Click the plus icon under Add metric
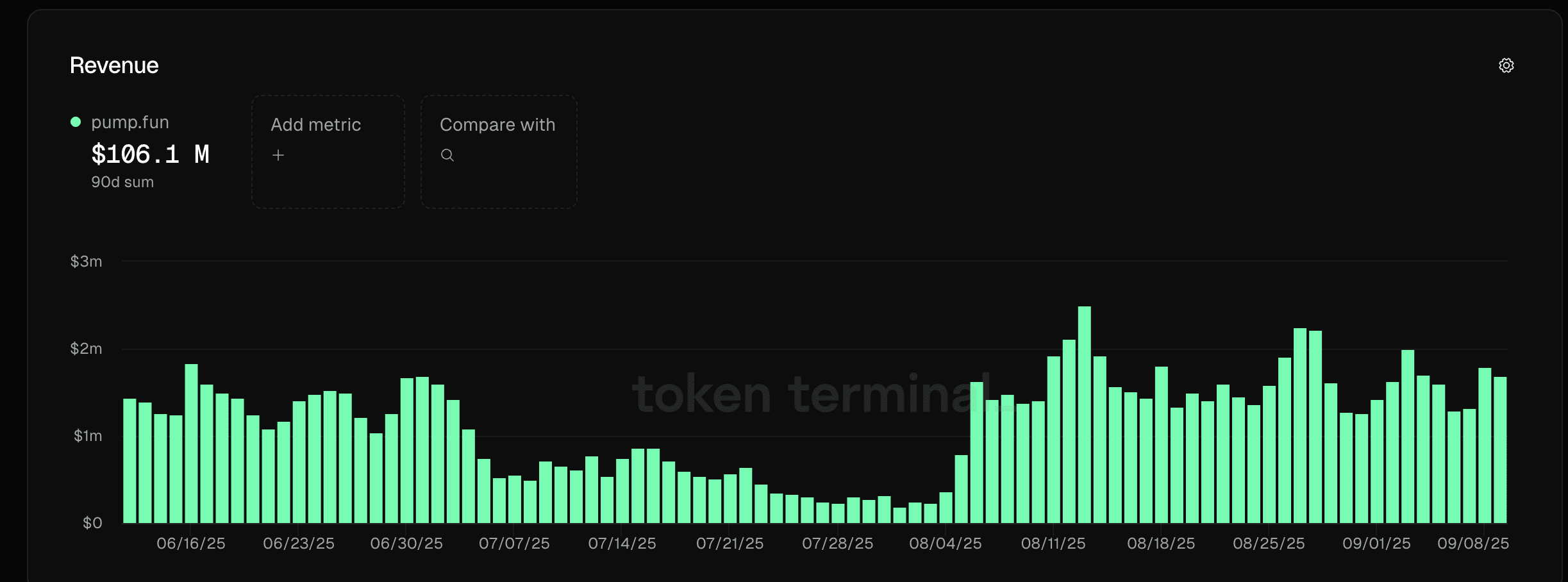Screen dimensions: 1568x582 point(279,155)
